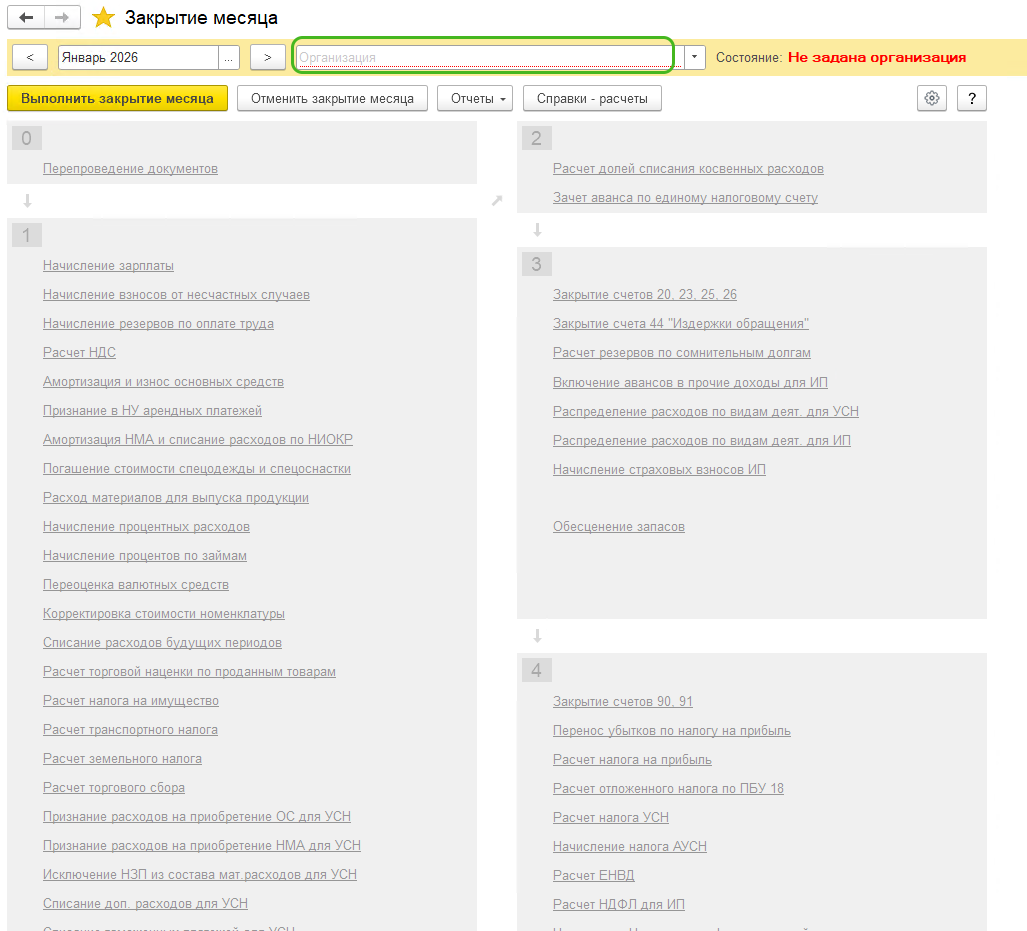
Task: Open Справки - расчеты menu
Action: pos(592,98)
